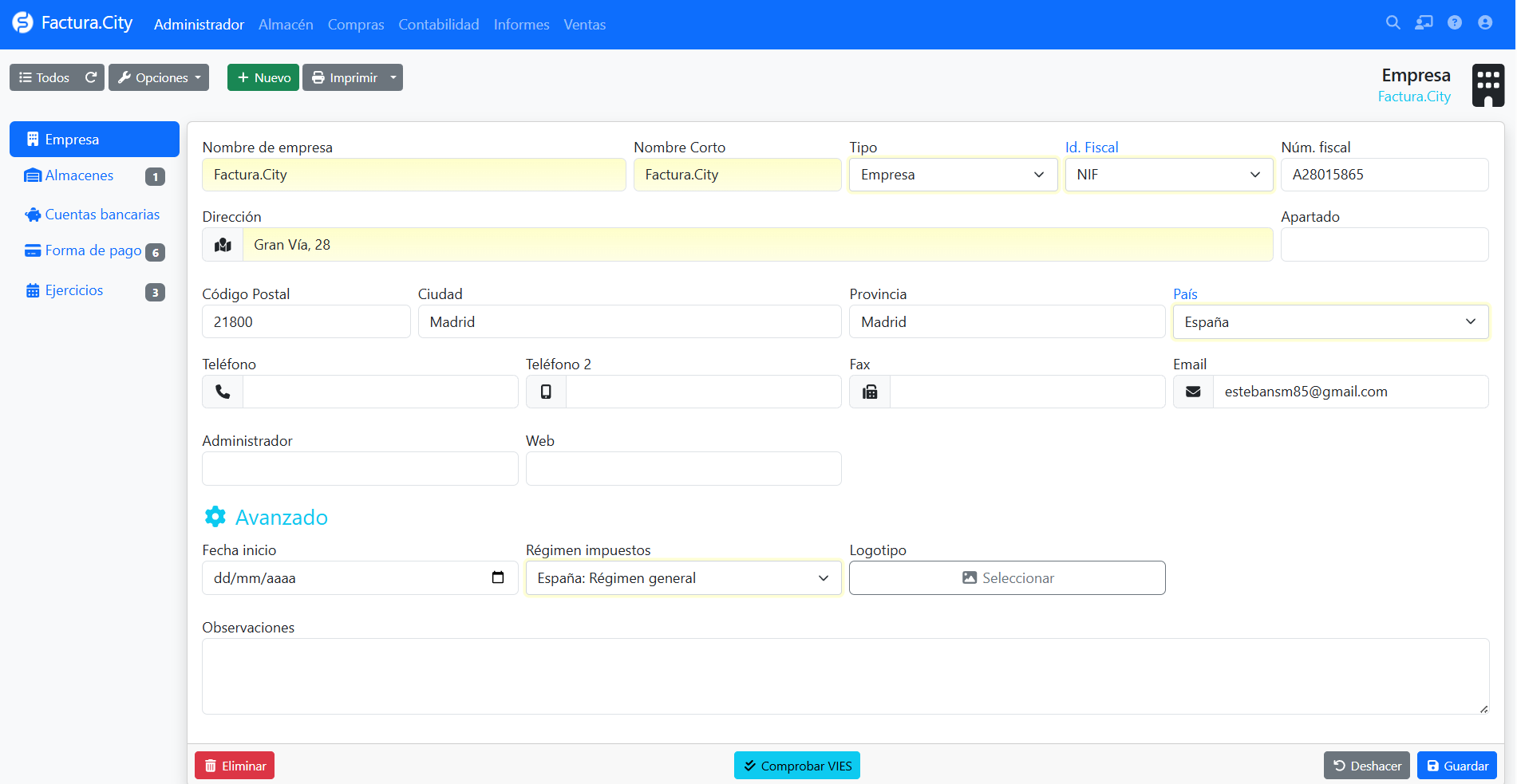Click the Avanzado gear icon
The height and width of the screenshot is (784, 1517).
coord(215,517)
